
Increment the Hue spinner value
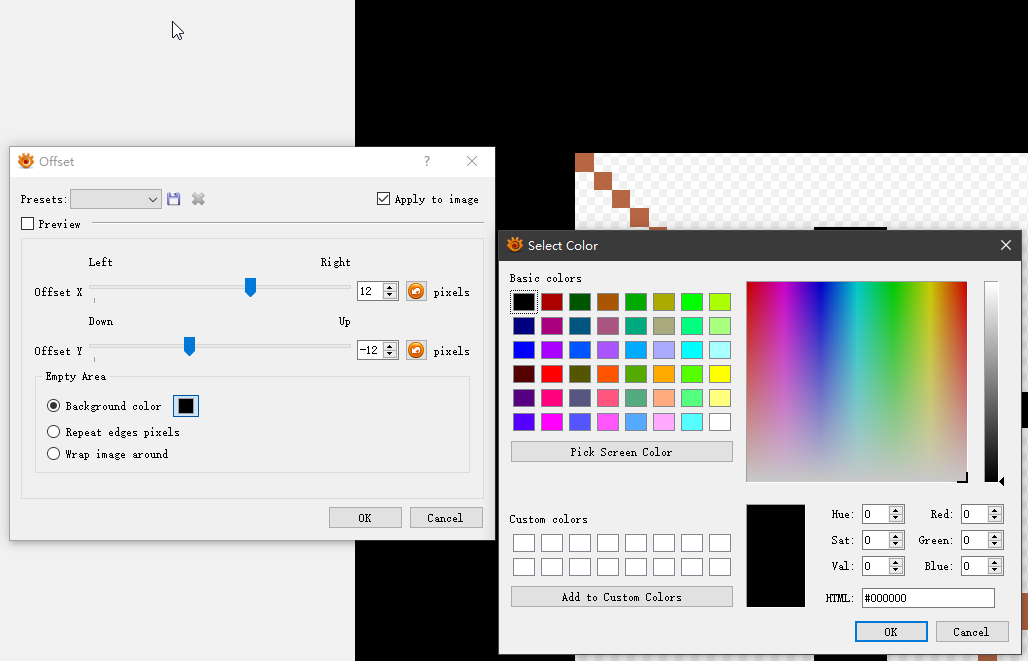pos(895,510)
